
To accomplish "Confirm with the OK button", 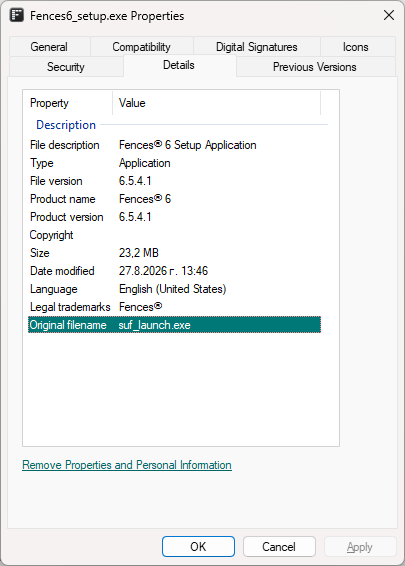I will pyautogui.click(x=198, y=547).
